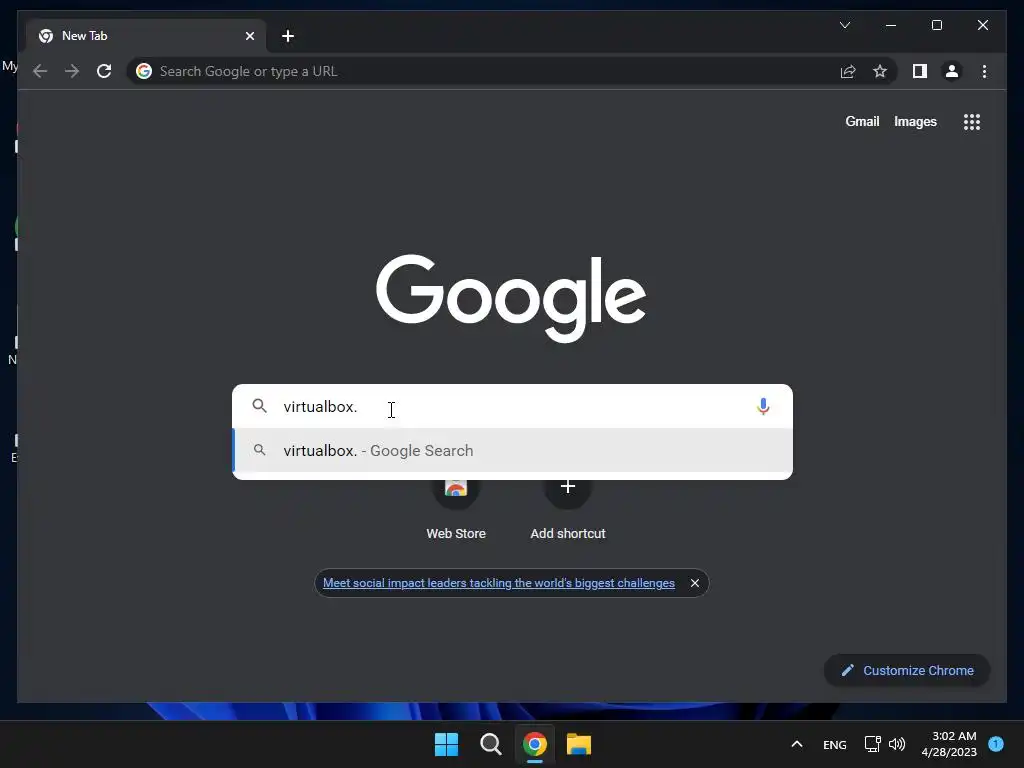Click the browser back arrow
1024x768 pixels.
40,71
